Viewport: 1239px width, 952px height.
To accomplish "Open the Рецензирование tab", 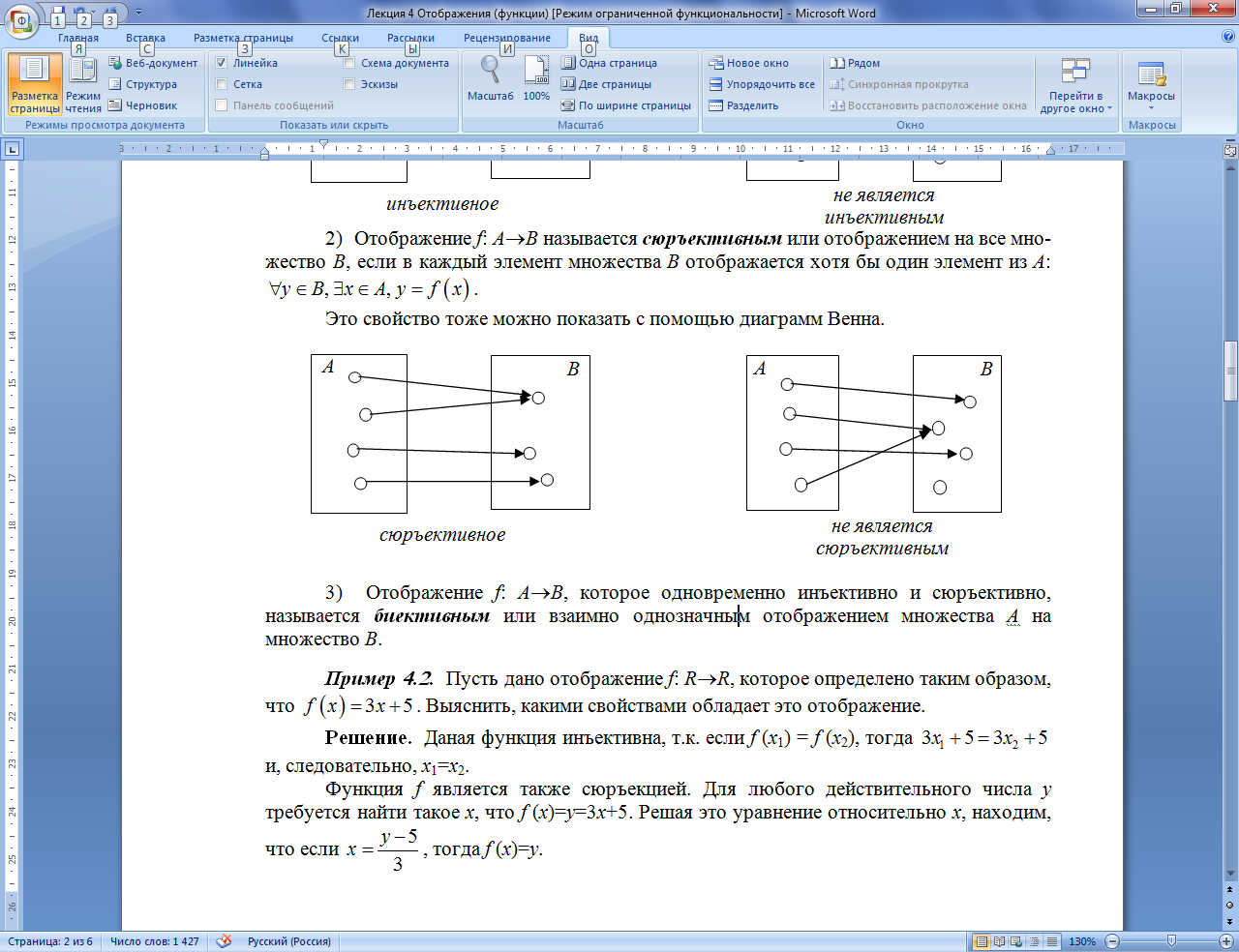I will [x=506, y=38].
